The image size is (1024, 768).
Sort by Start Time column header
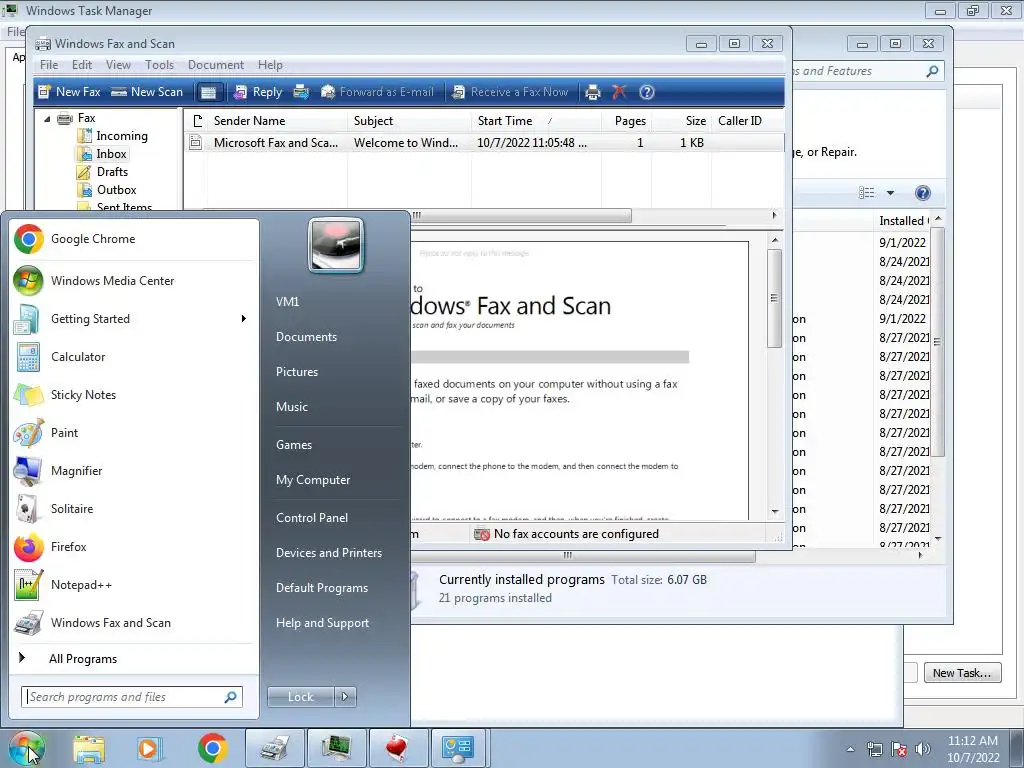pyautogui.click(x=536, y=121)
